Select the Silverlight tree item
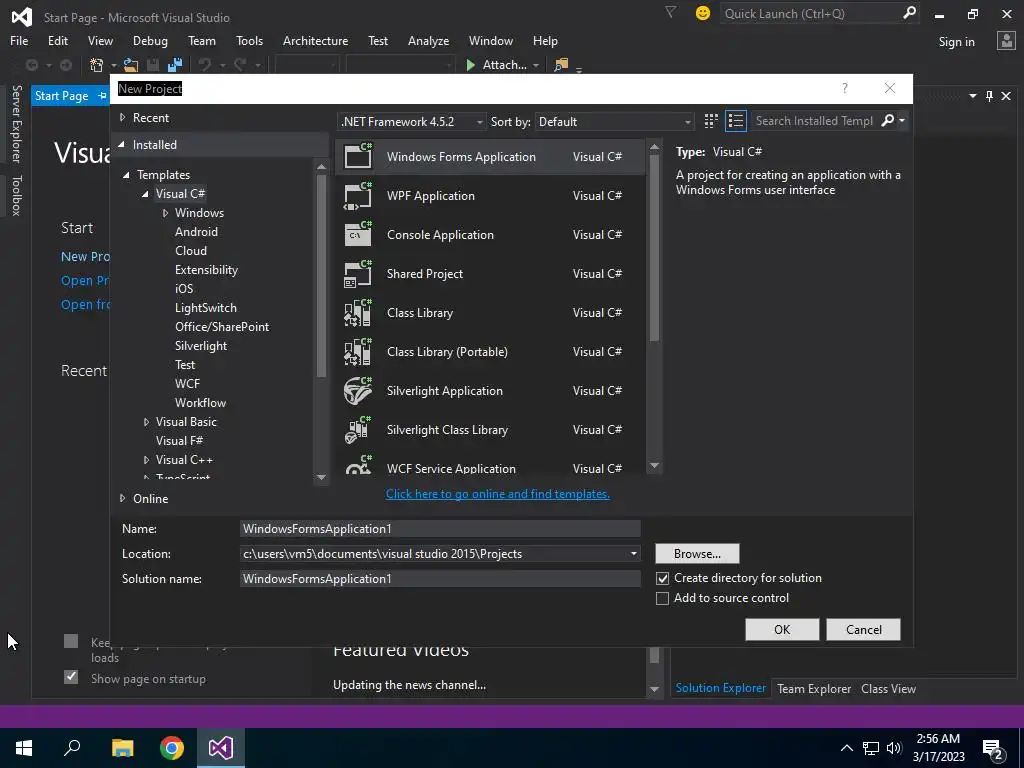 201,345
